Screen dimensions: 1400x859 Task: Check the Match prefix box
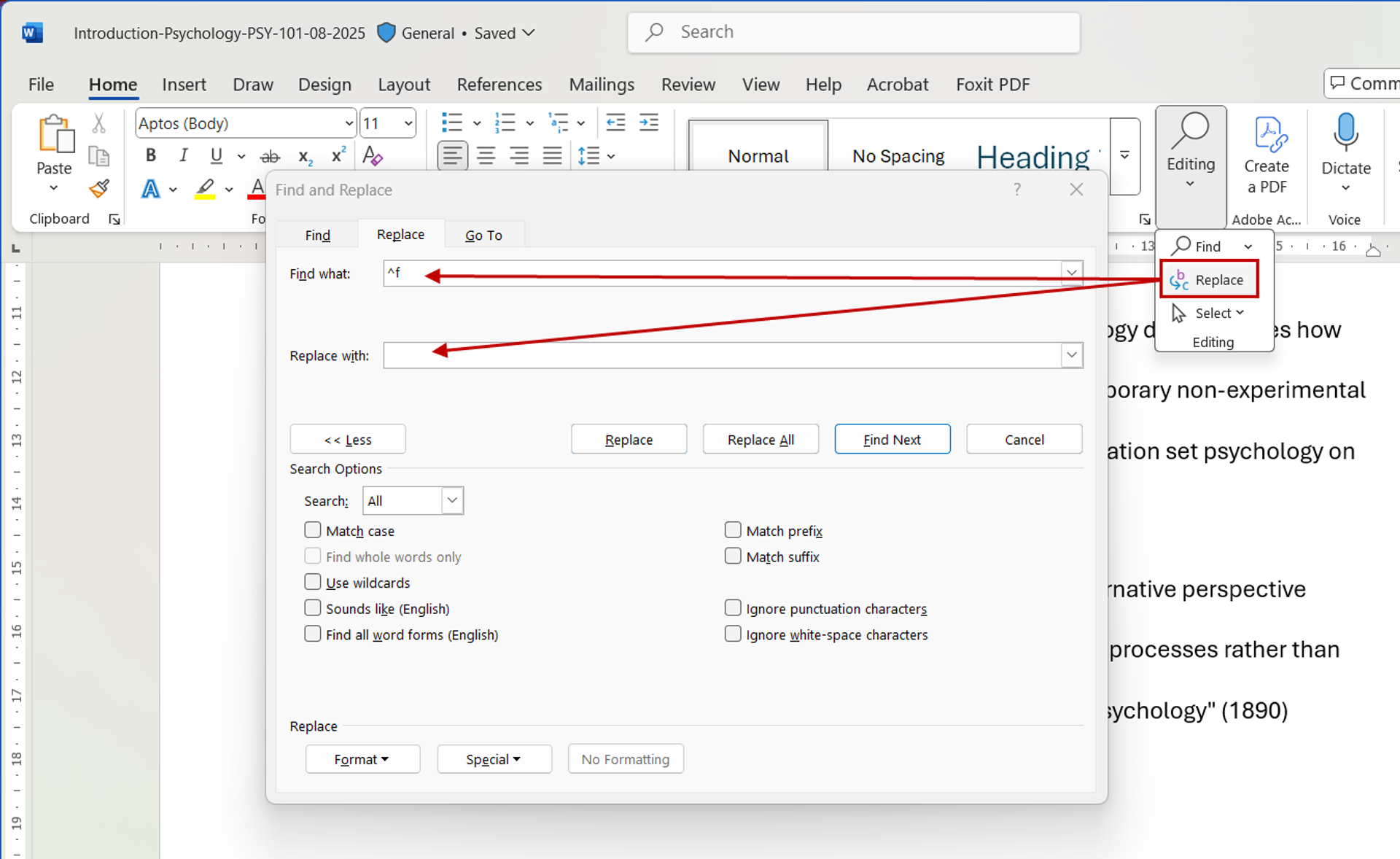tap(733, 530)
